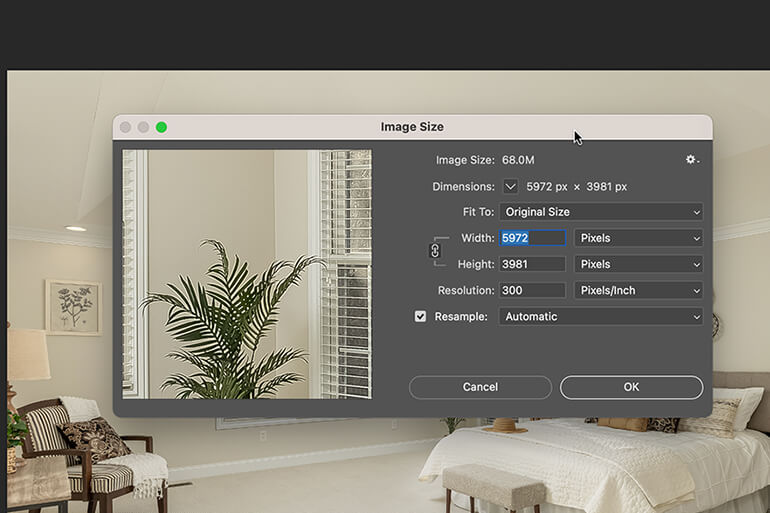The width and height of the screenshot is (770, 513).
Task: Confirm with the OK button
Action: click(x=632, y=387)
